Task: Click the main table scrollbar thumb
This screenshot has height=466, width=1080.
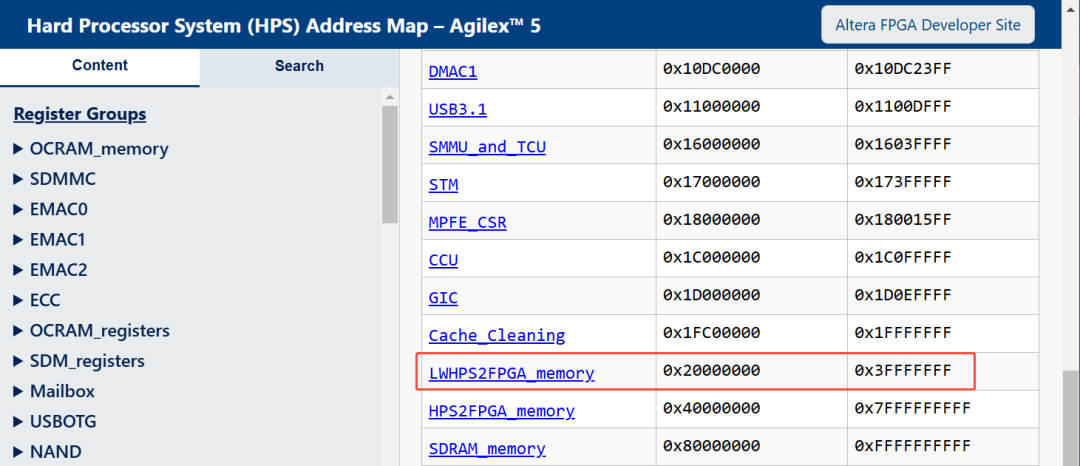Action: (x=1071, y=418)
